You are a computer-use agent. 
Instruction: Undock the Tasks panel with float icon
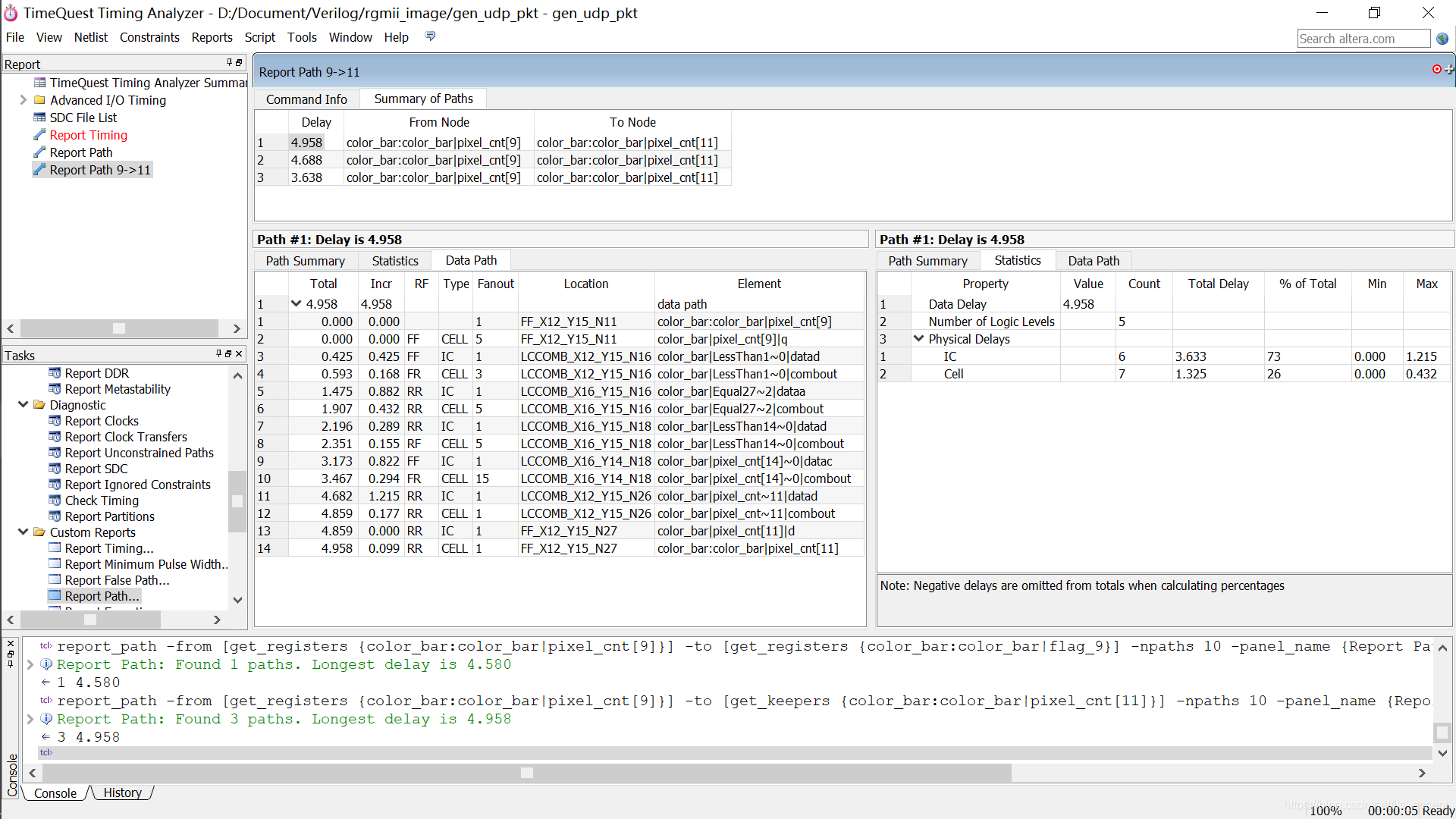(228, 354)
